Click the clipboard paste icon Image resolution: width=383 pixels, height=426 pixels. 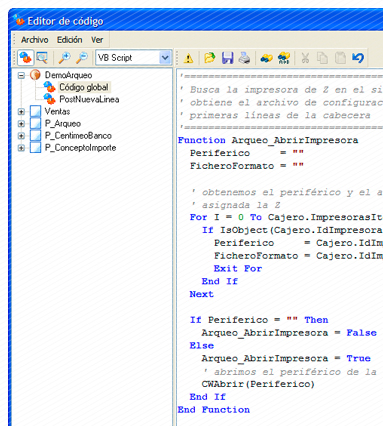coord(340,58)
